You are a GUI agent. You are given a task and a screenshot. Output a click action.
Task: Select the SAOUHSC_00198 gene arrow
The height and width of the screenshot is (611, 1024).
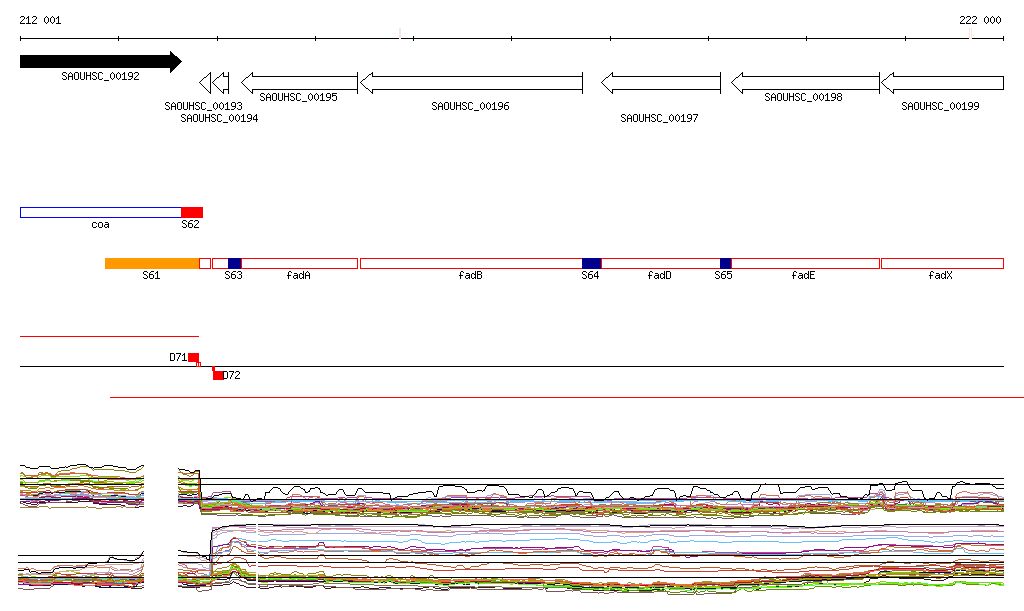[805, 83]
